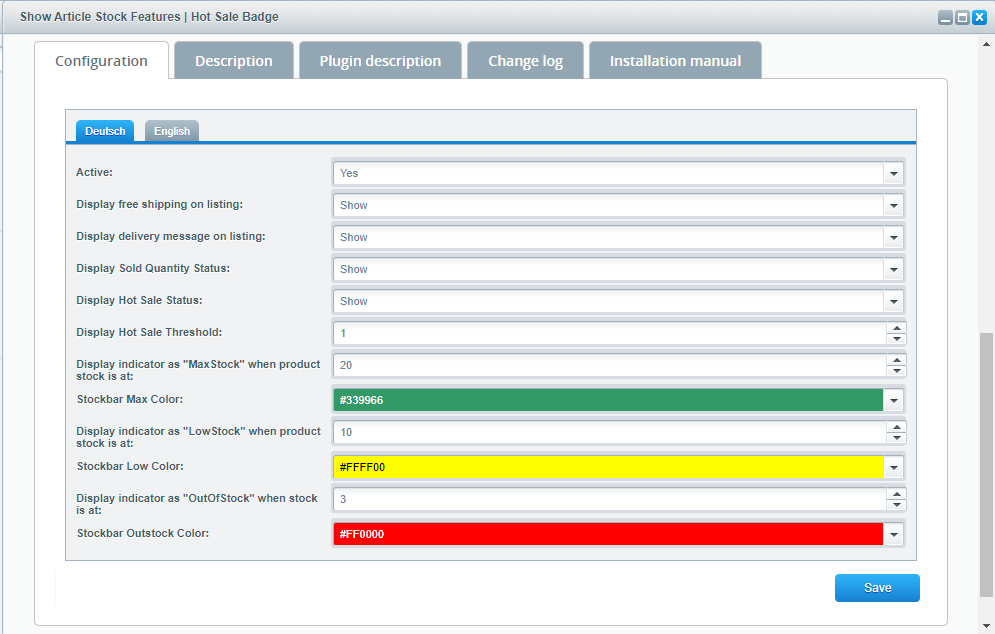Image resolution: width=995 pixels, height=634 pixels.
Task: Minimize the Hot Sale Badge window
Action: (x=945, y=18)
